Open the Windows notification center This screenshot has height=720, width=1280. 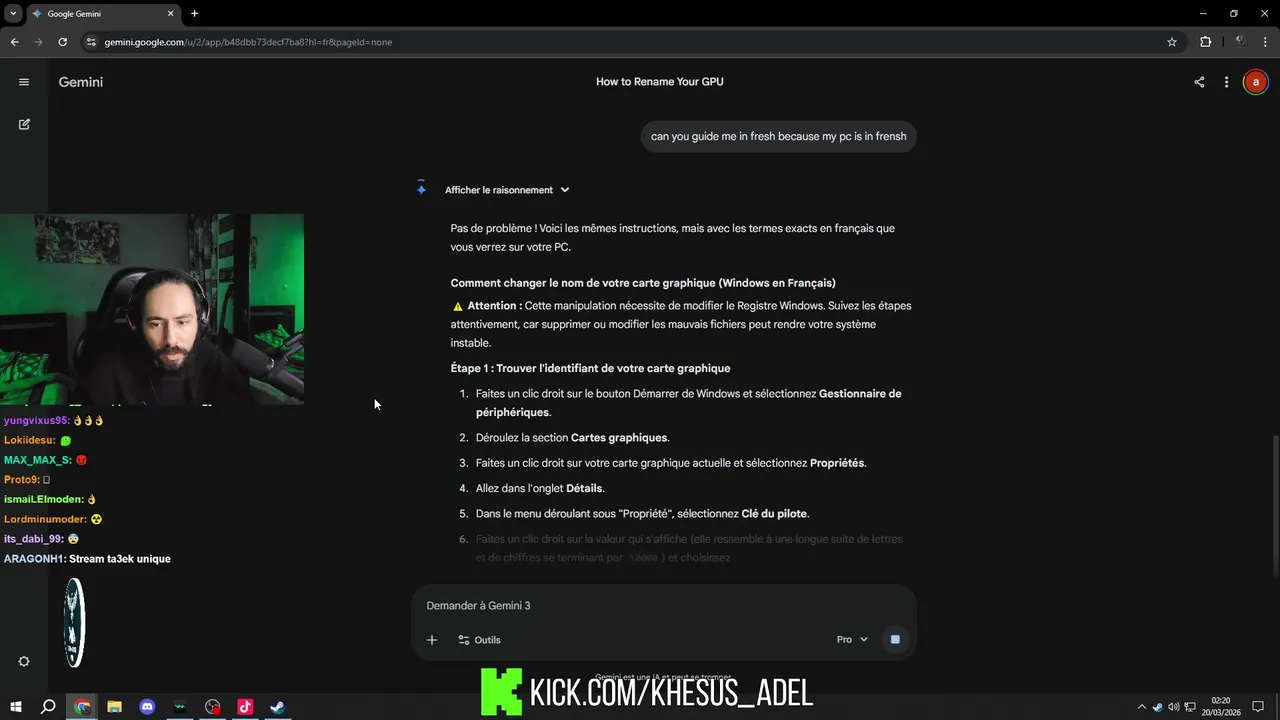coord(1258,707)
